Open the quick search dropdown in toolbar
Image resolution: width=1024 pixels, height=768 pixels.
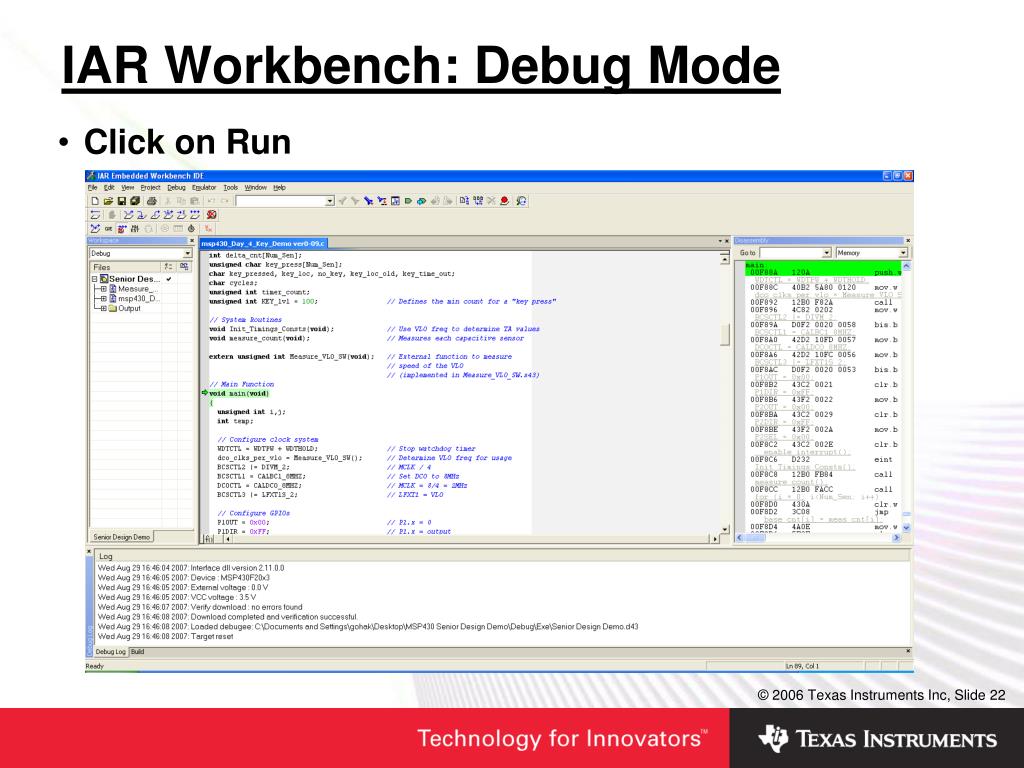pos(330,201)
